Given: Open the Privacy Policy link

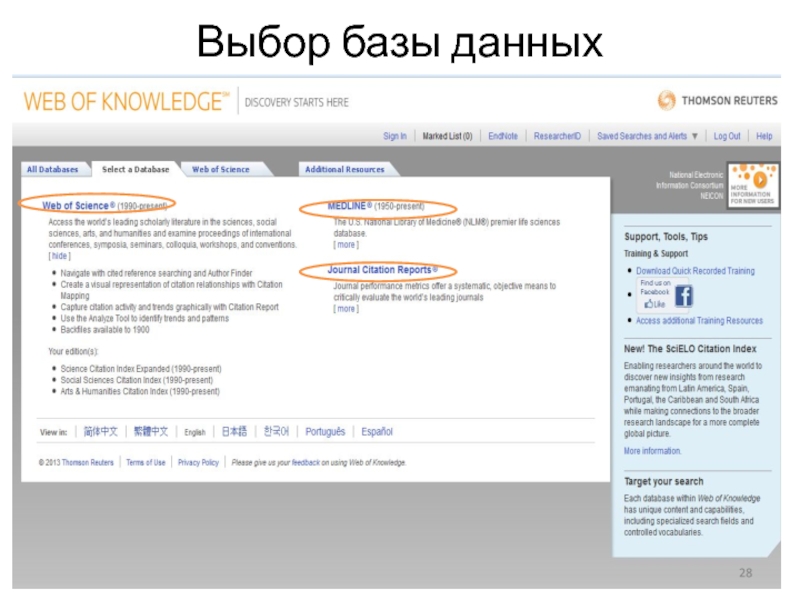Looking at the screenshot, I should (198, 463).
